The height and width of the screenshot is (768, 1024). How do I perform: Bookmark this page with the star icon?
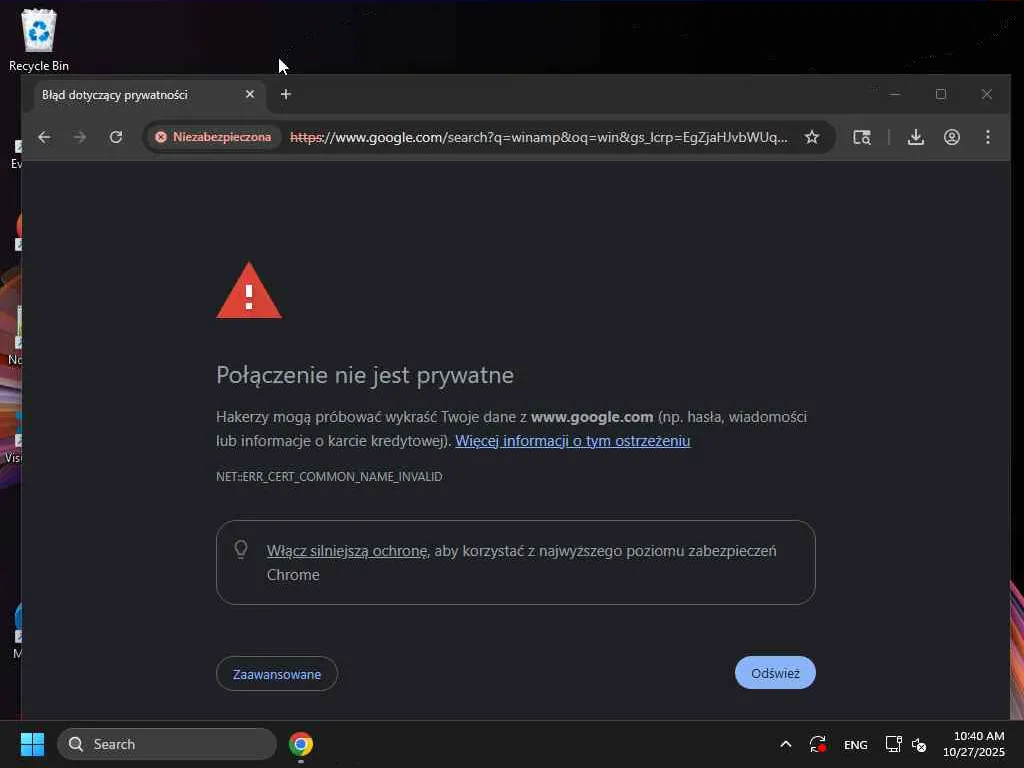[812, 137]
